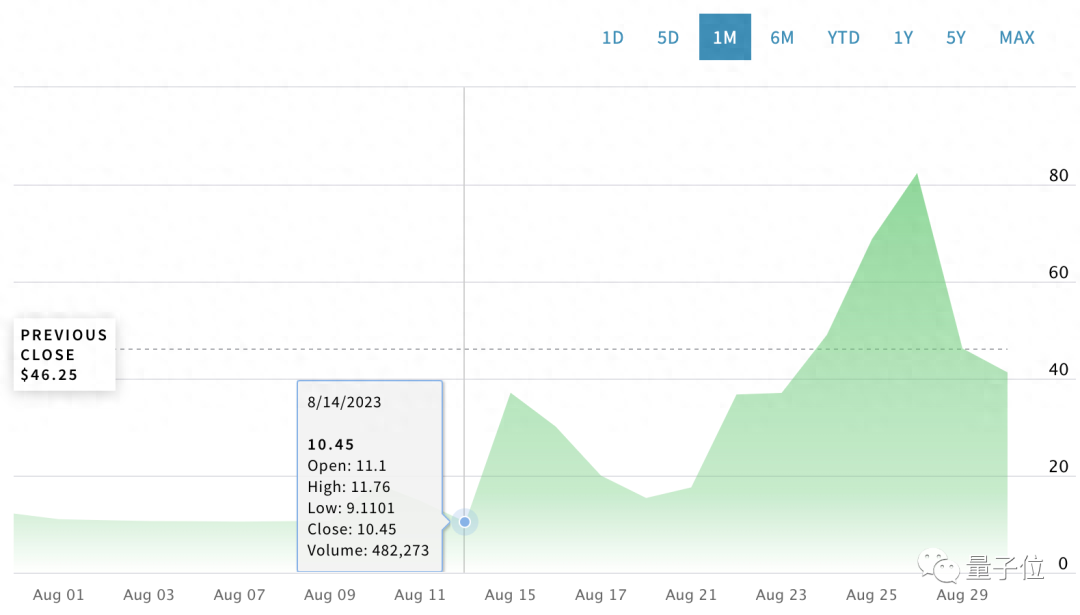Click the 8/14/2023 price tooltip box

pyautogui.click(x=369, y=475)
